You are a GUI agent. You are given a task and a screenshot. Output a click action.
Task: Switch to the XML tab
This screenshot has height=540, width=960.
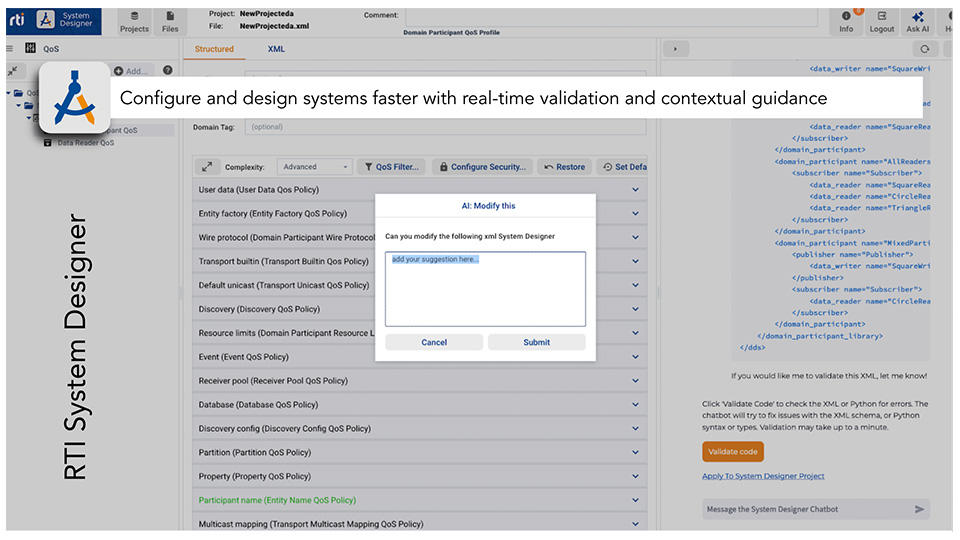coord(276,49)
